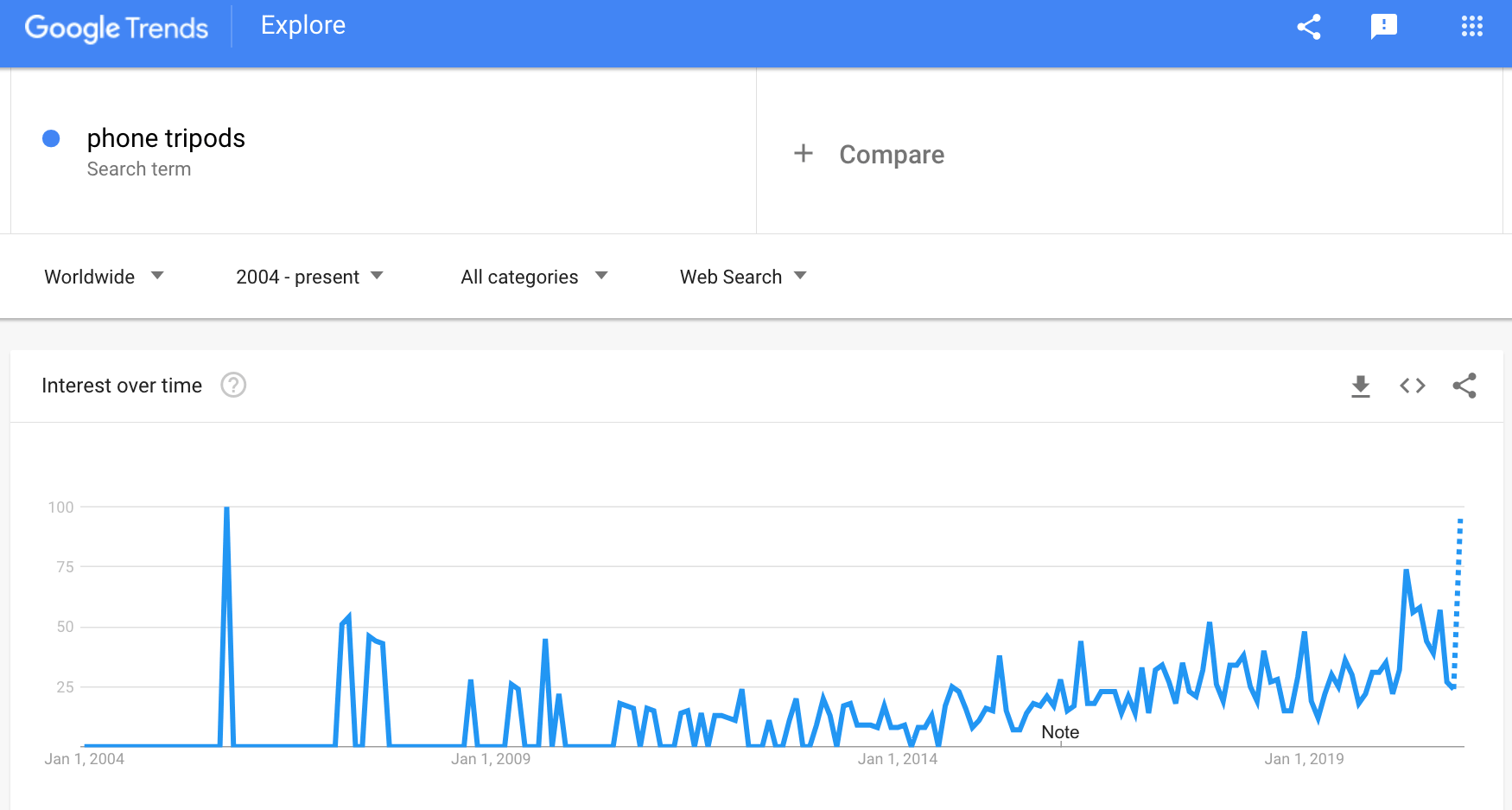This screenshot has height=810, width=1512.
Task: Open the Web Search type dropdown
Action: point(743,277)
